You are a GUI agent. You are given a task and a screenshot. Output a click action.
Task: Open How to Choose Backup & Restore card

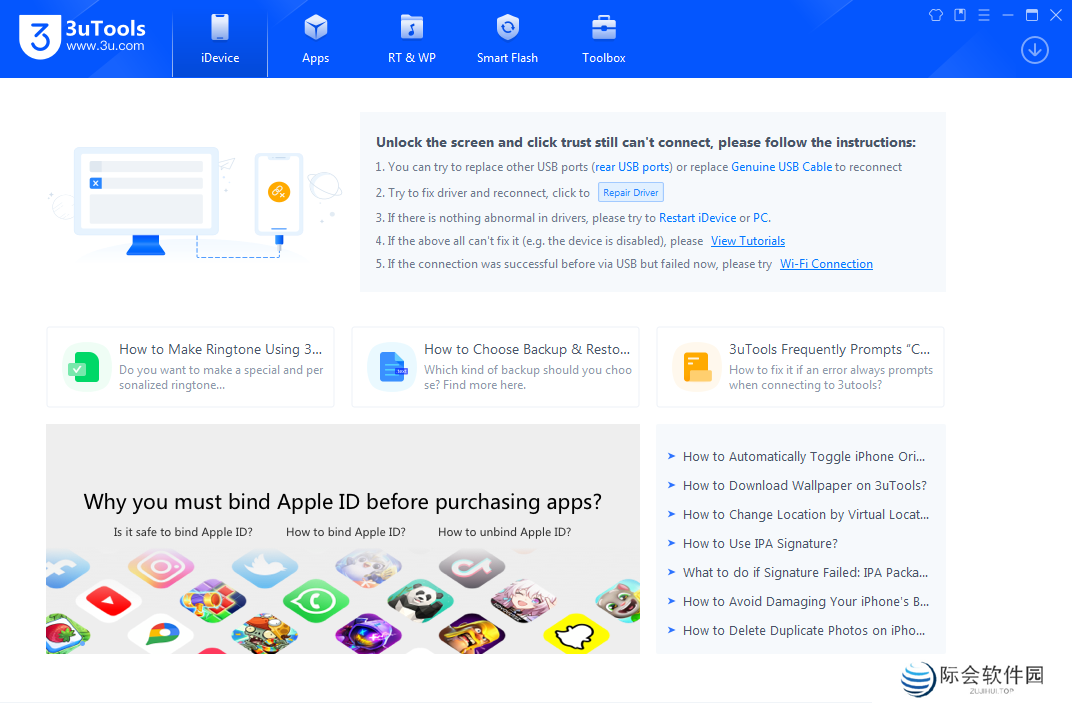click(x=495, y=367)
